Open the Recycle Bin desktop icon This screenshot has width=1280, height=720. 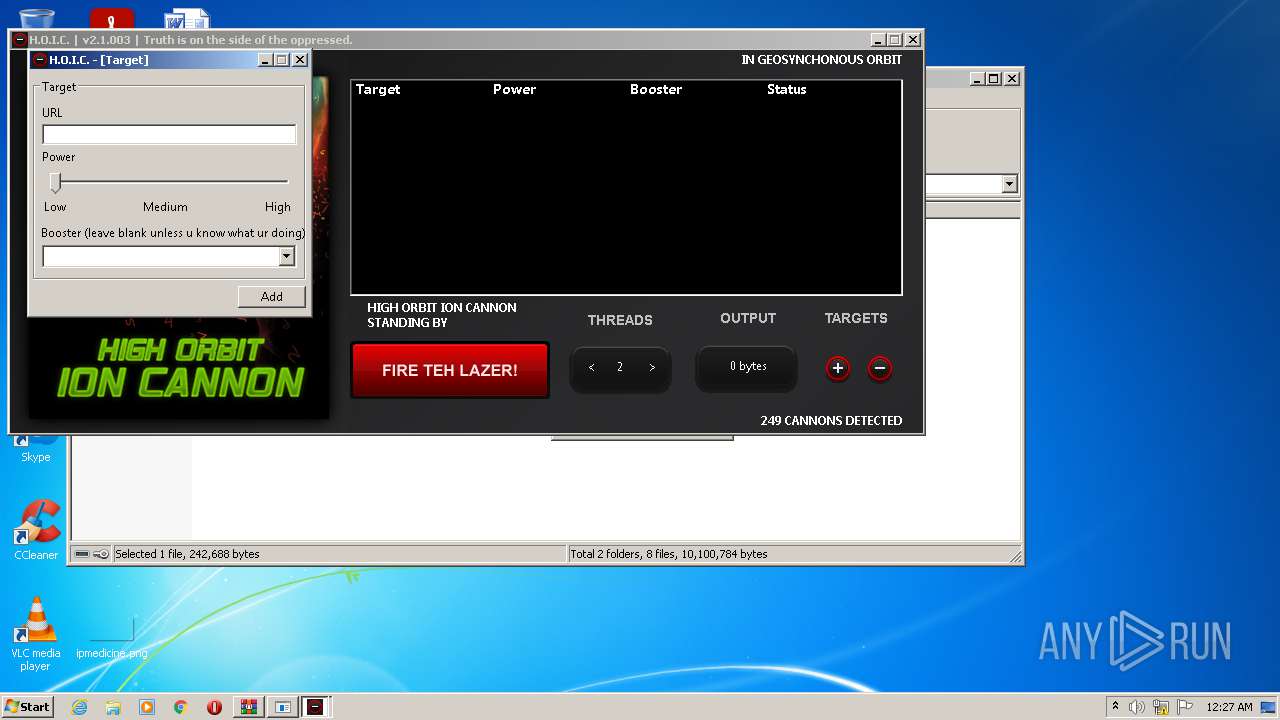[36, 18]
